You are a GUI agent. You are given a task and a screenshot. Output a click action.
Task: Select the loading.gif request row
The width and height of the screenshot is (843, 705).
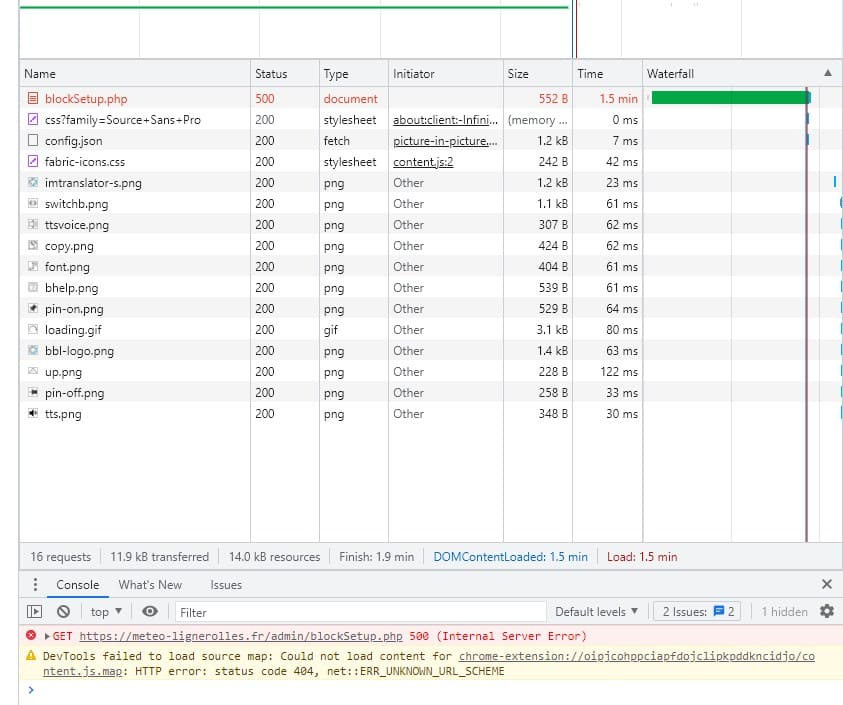(x=430, y=329)
